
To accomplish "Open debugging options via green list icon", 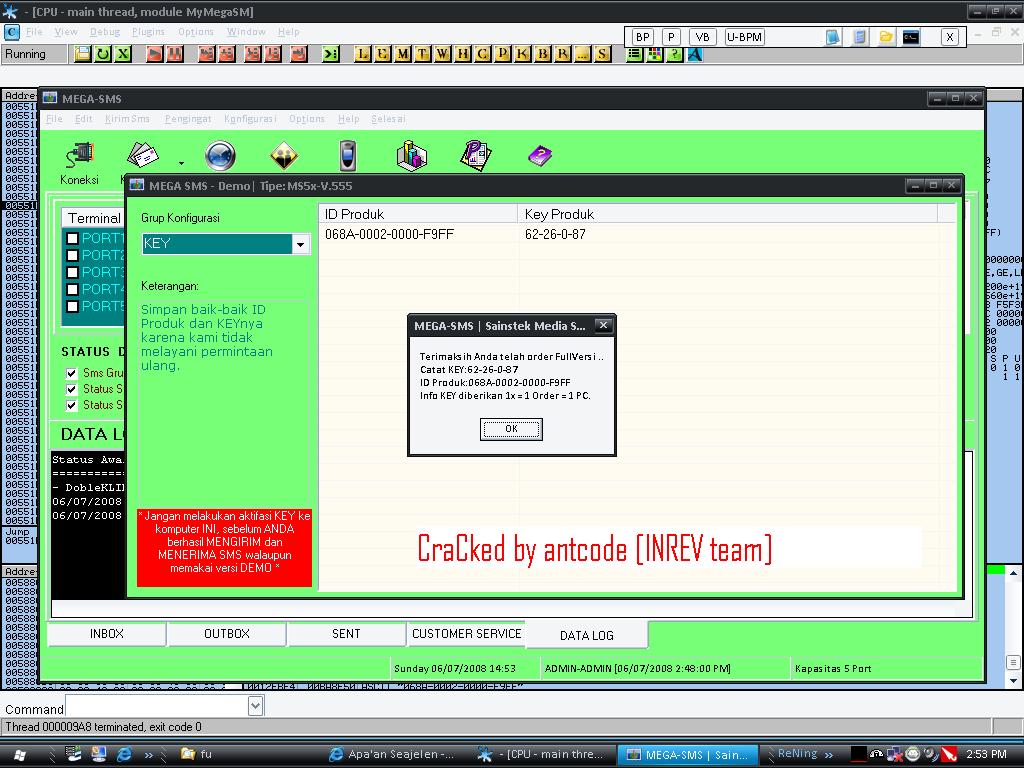I will (635, 54).
